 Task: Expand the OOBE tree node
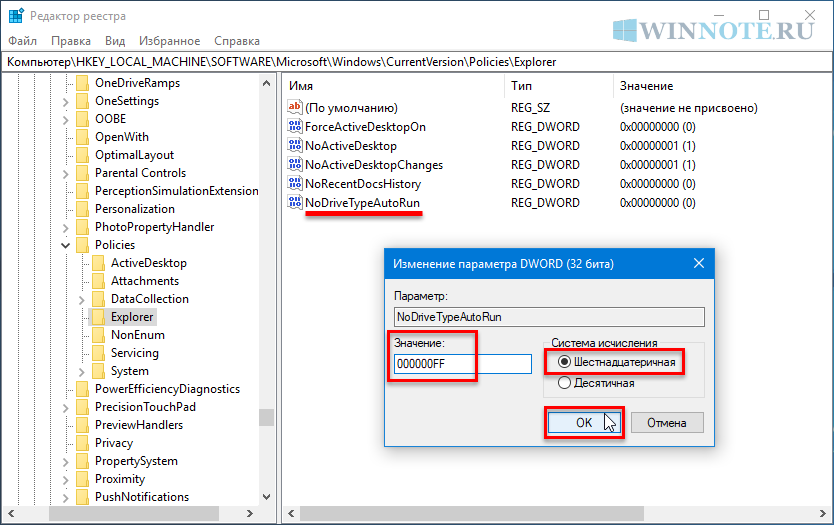(65, 120)
